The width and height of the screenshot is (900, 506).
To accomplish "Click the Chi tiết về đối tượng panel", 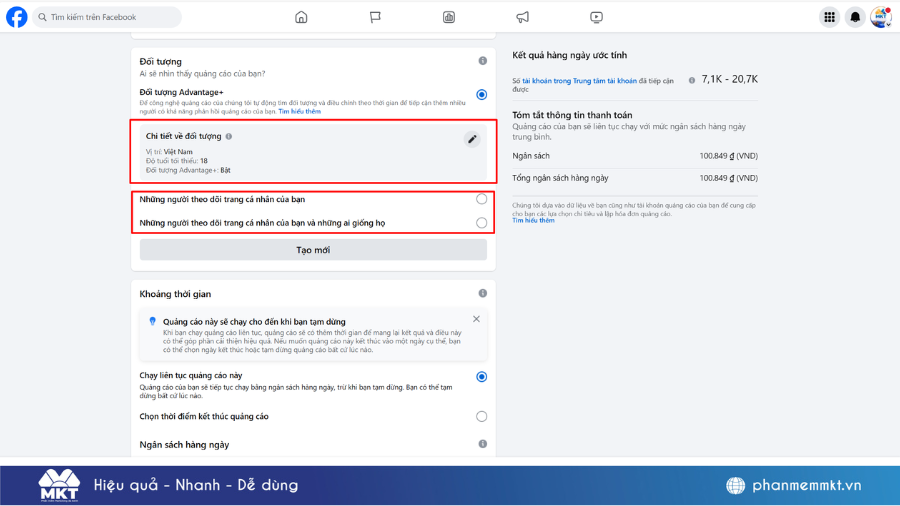I will coord(313,152).
